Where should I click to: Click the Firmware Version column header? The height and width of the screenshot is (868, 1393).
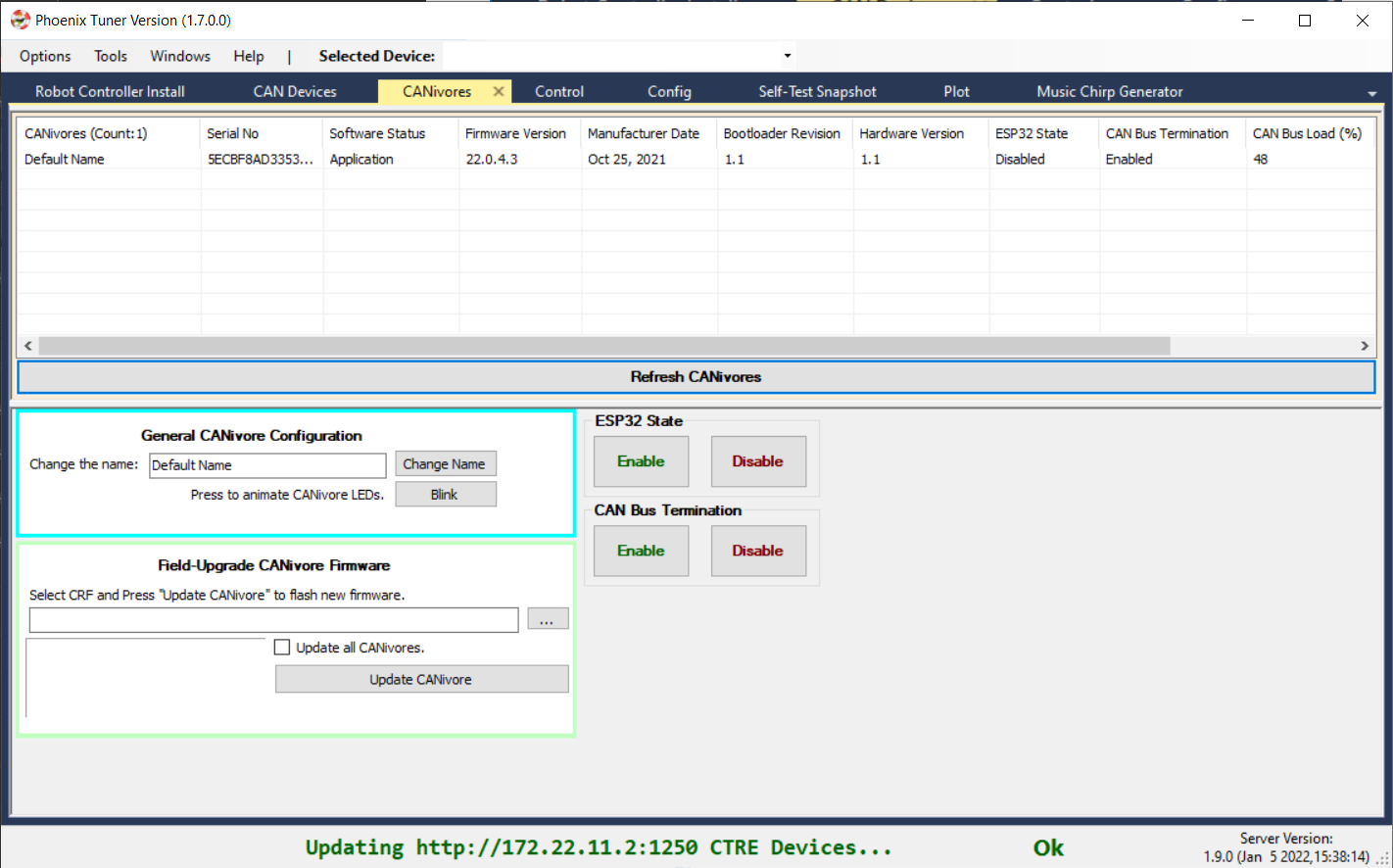520,133
